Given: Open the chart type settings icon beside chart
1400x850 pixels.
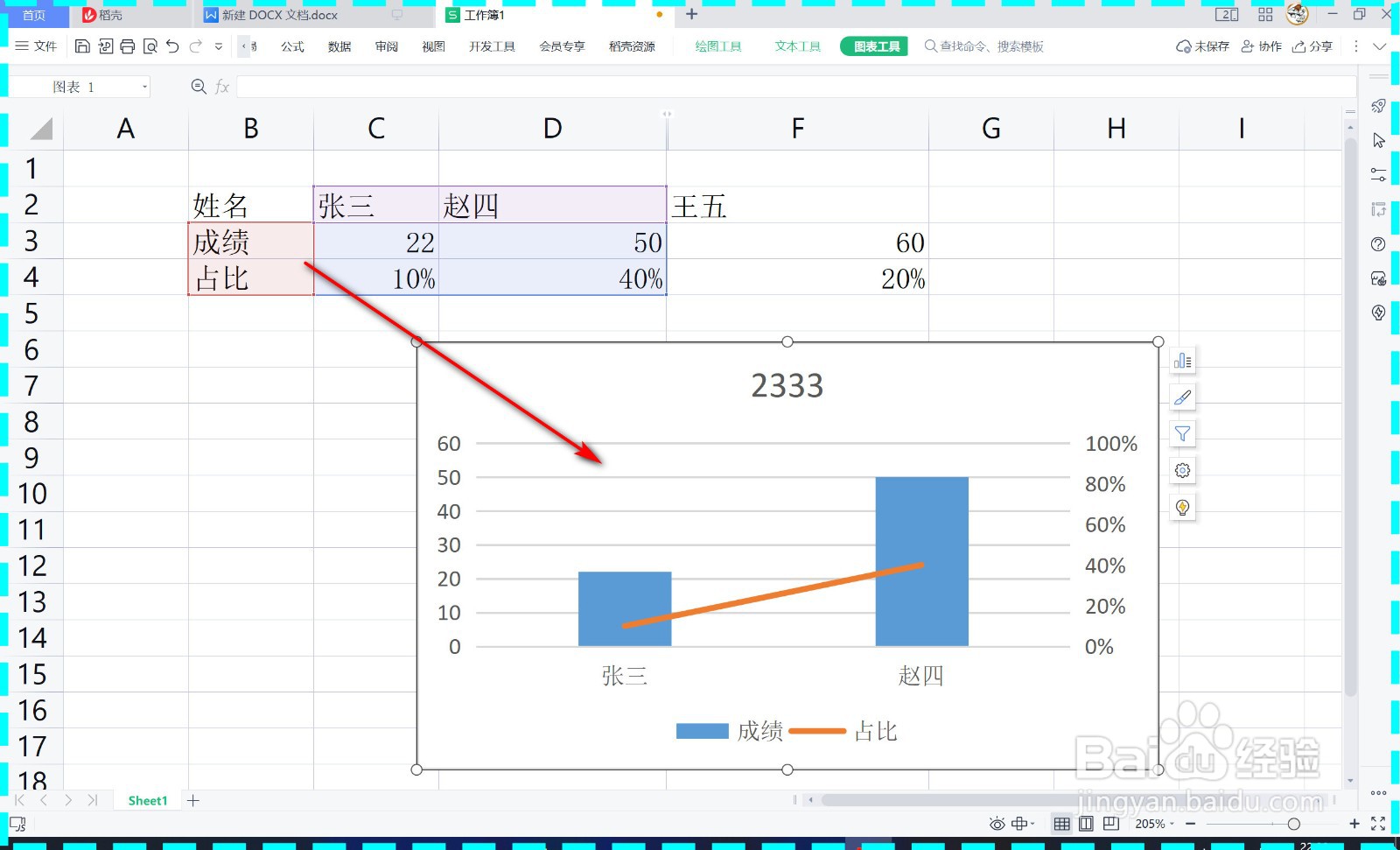Looking at the screenshot, I should [x=1182, y=360].
